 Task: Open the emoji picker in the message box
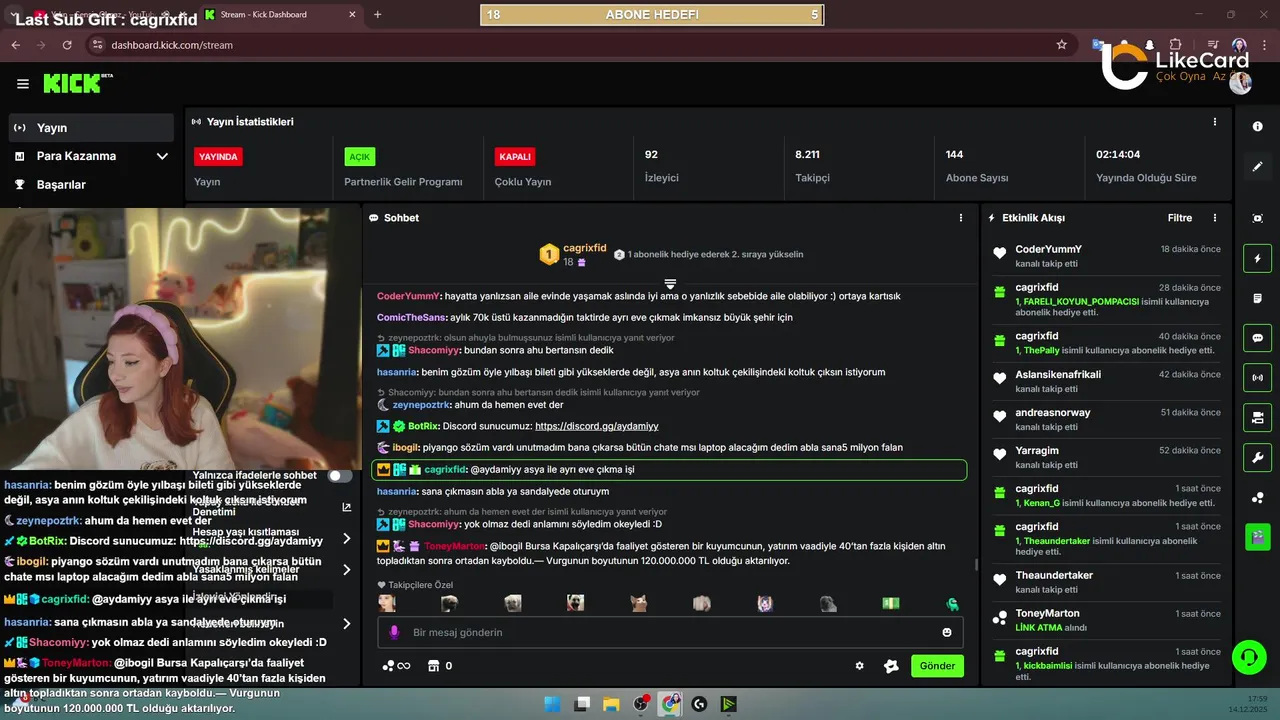coord(947,633)
